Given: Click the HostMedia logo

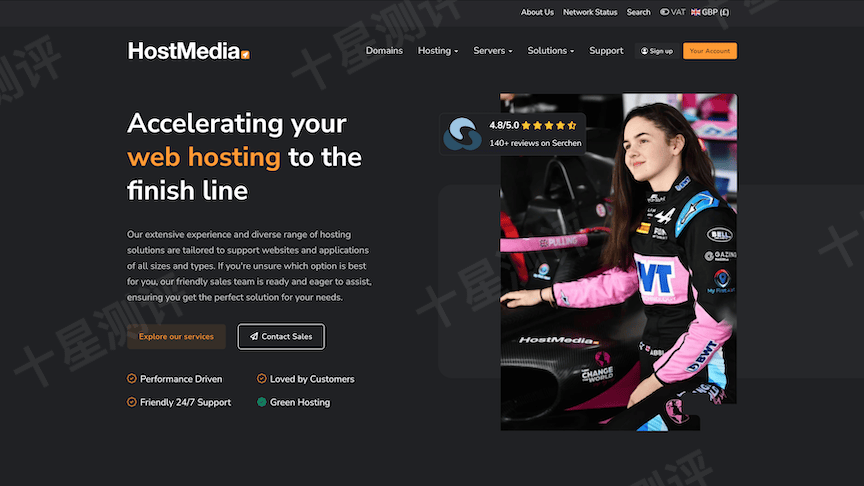Looking at the screenshot, I should point(188,51).
